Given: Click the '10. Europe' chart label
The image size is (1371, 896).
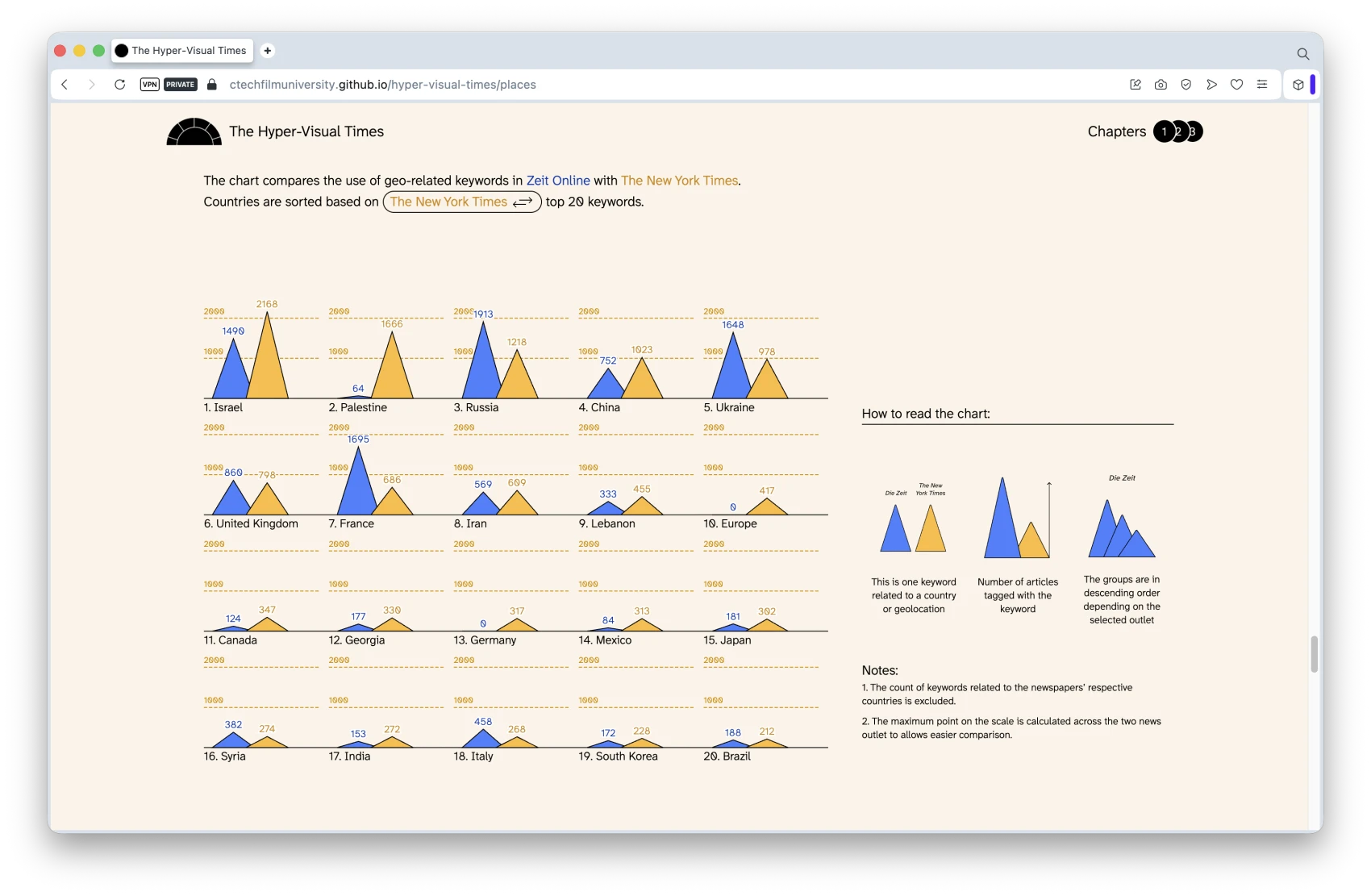Looking at the screenshot, I should (x=731, y=523).
